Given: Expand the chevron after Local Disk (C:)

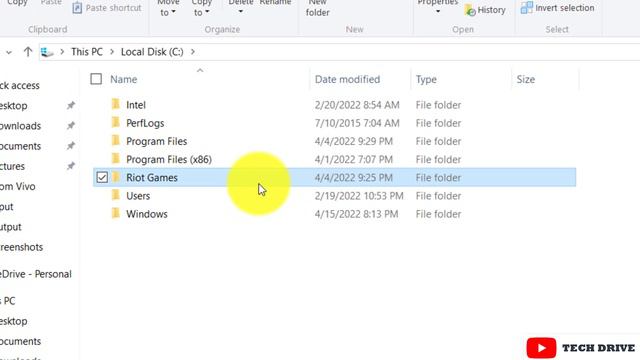Looking at the screenshot, I should (x=193, y=52).
